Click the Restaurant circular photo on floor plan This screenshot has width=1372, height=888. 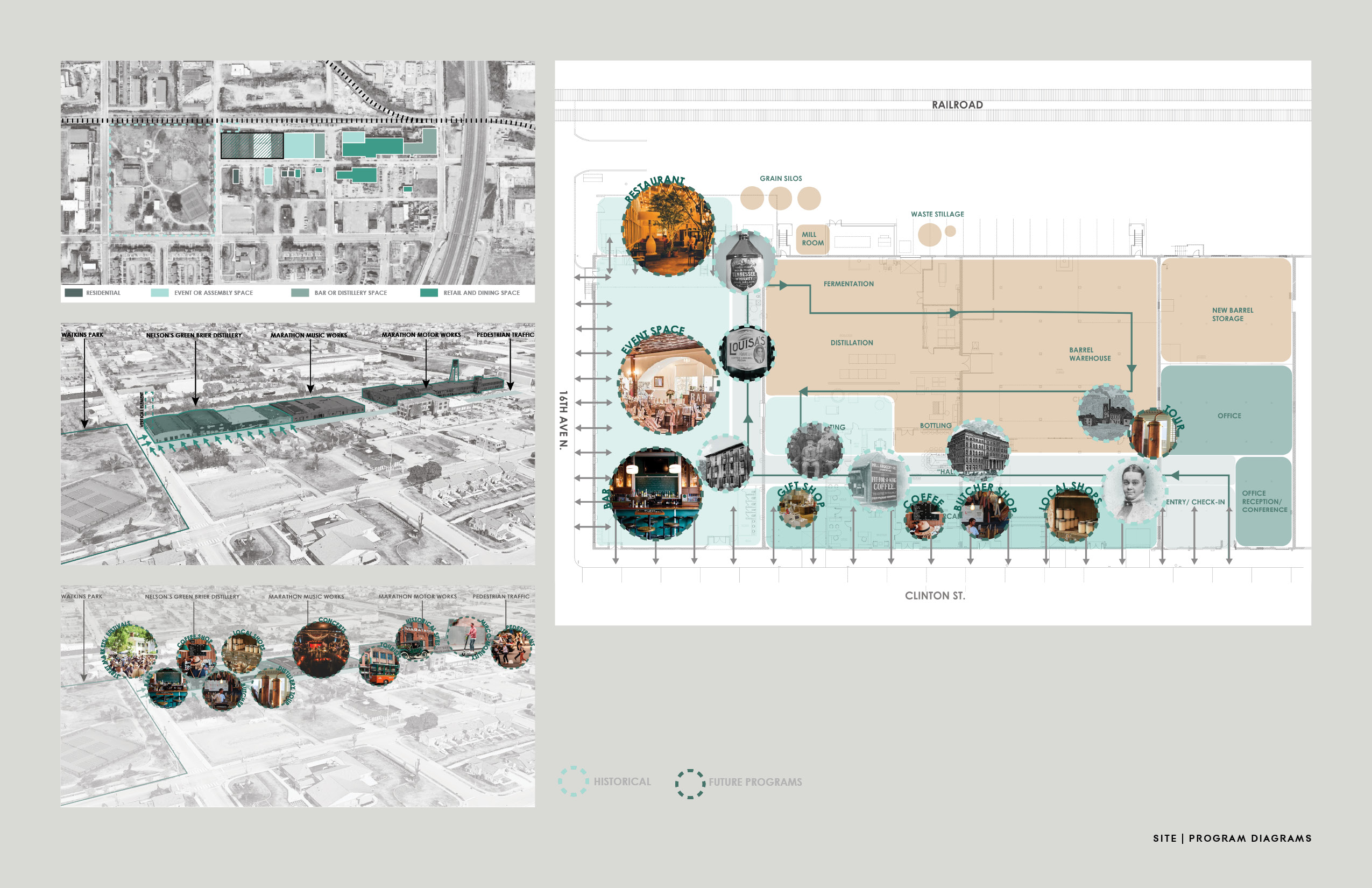(668, 229)
